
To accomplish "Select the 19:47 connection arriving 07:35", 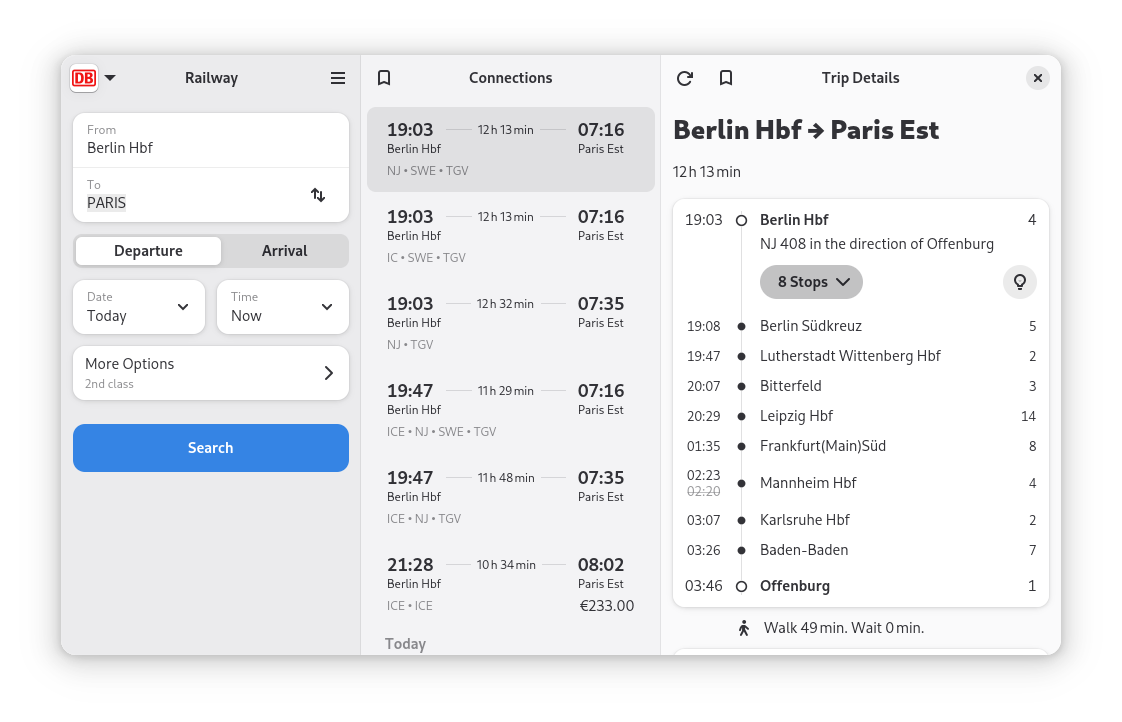I will pyautogui.click(x=510, y=497).
